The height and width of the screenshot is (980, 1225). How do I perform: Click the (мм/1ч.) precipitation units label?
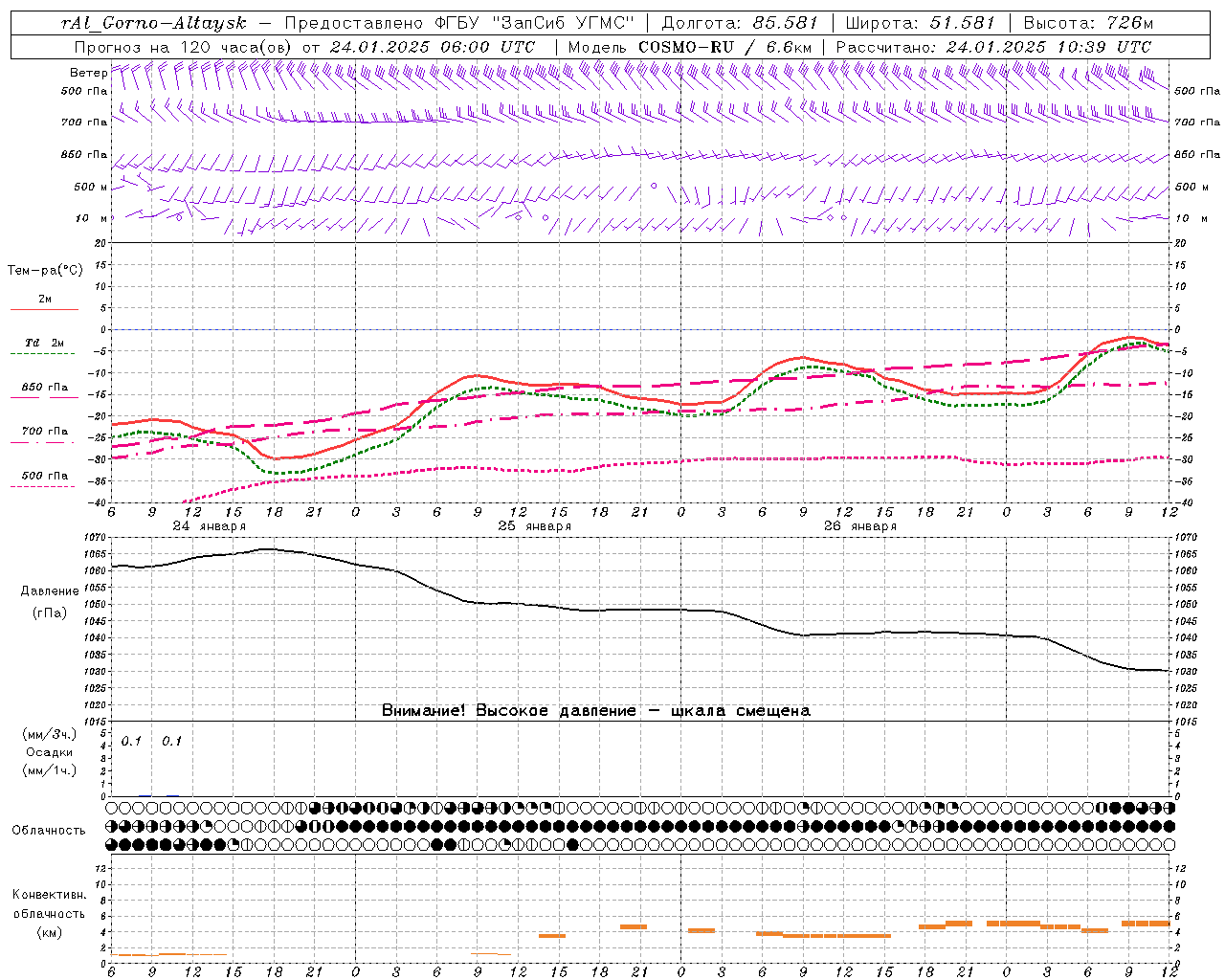click(x=50, y=770)
